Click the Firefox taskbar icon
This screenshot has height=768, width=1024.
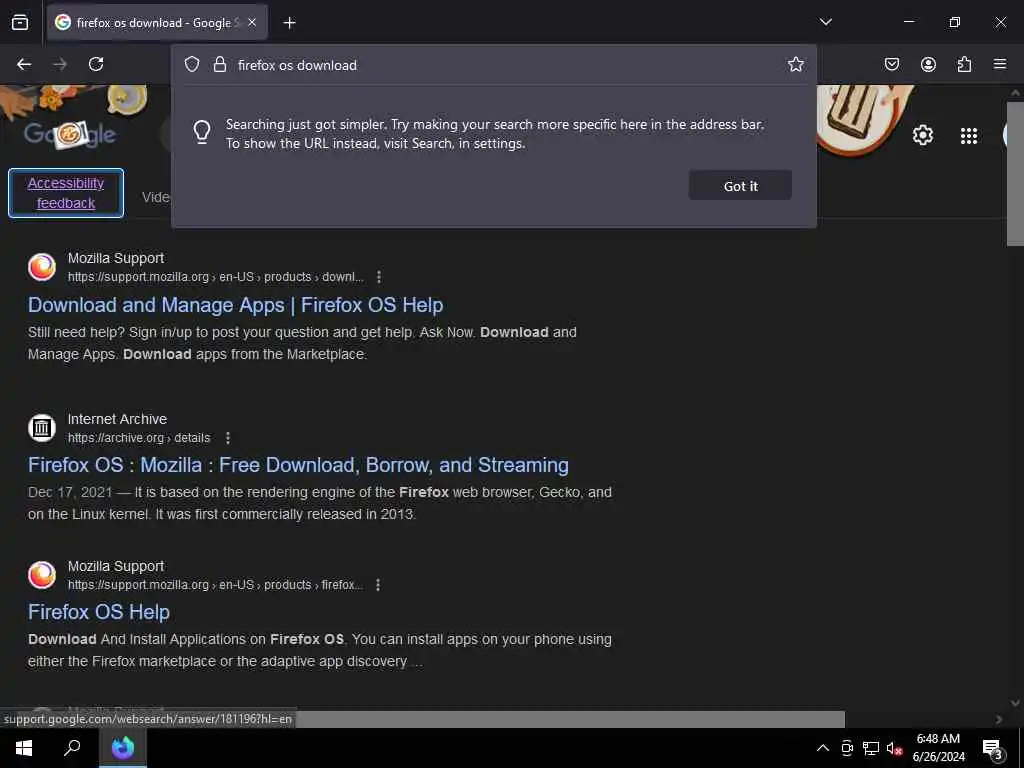(123, 748)
